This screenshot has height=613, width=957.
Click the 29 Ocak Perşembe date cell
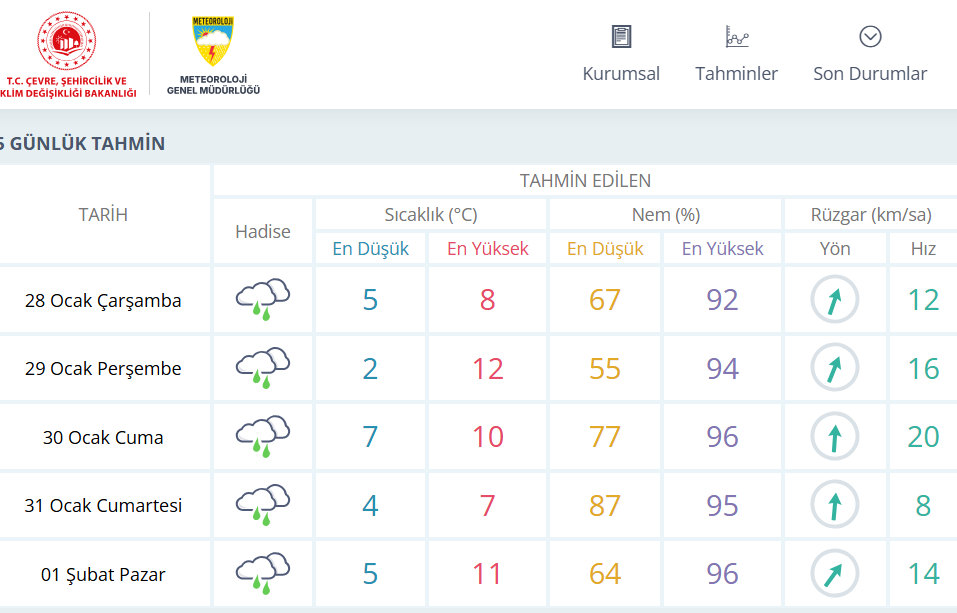pyautogui.click(x=103, y=368)
